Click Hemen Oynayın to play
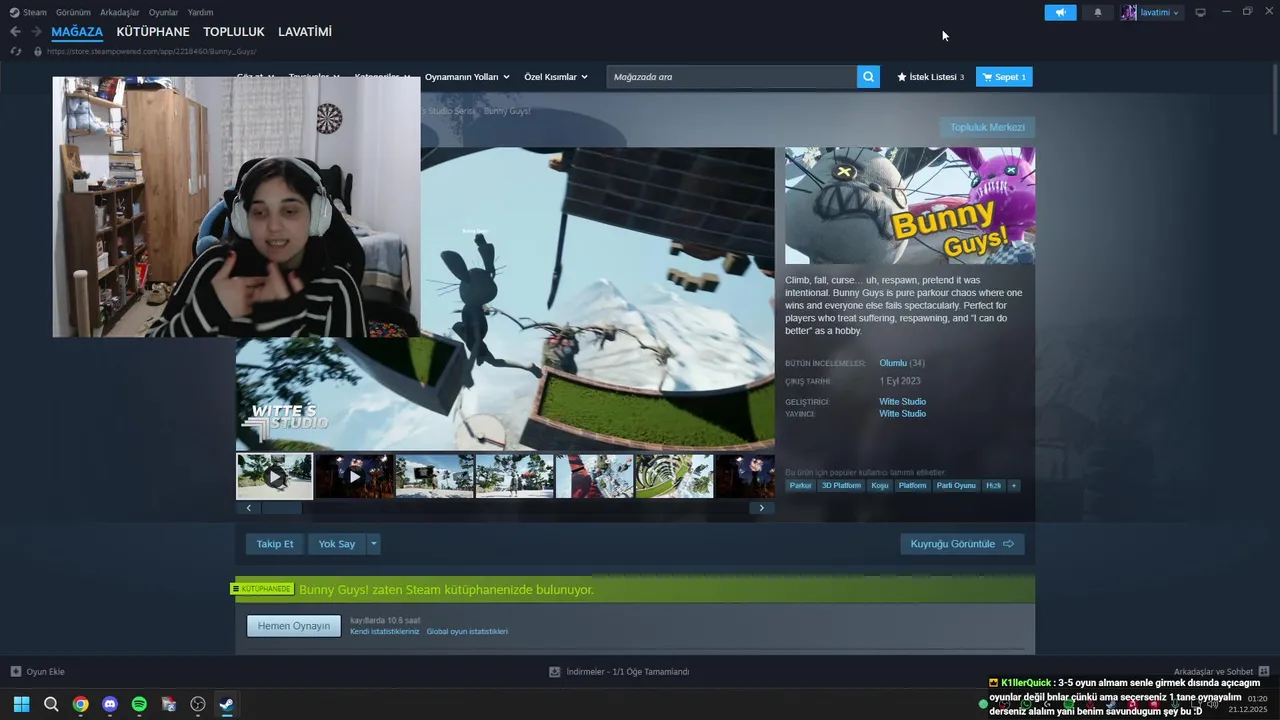1280x720 pixels. 294,626
